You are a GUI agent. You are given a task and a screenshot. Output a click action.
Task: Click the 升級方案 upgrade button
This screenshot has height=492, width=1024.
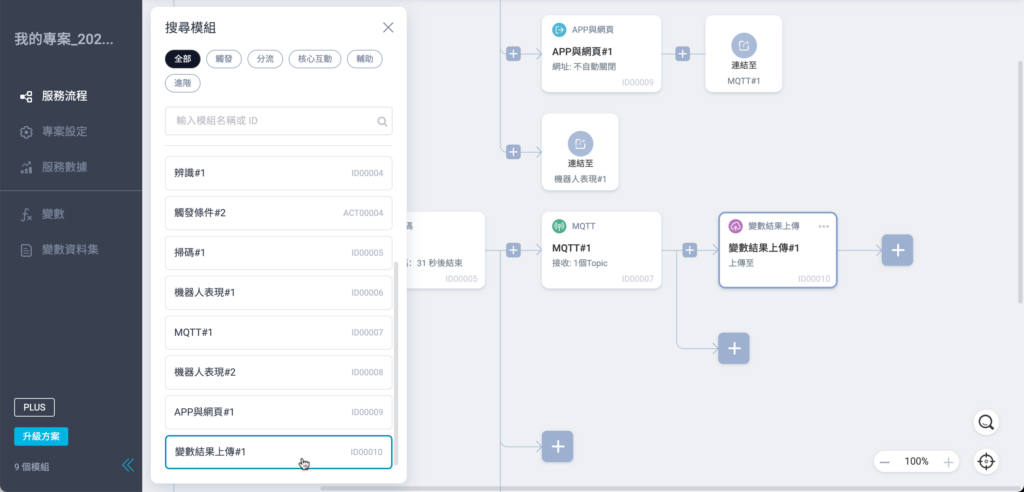(41, 436)
